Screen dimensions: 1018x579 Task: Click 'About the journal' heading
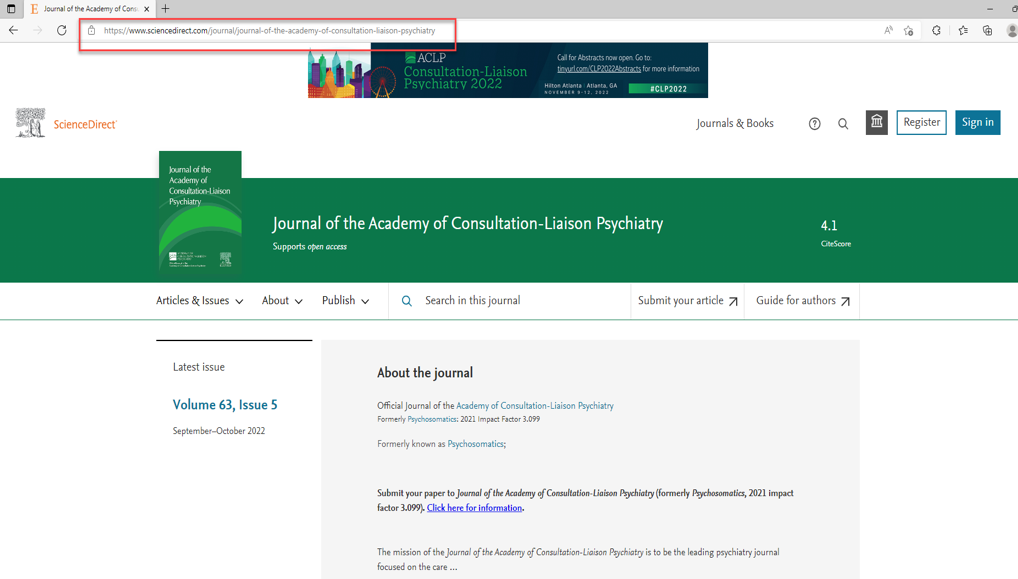point(425,373)
